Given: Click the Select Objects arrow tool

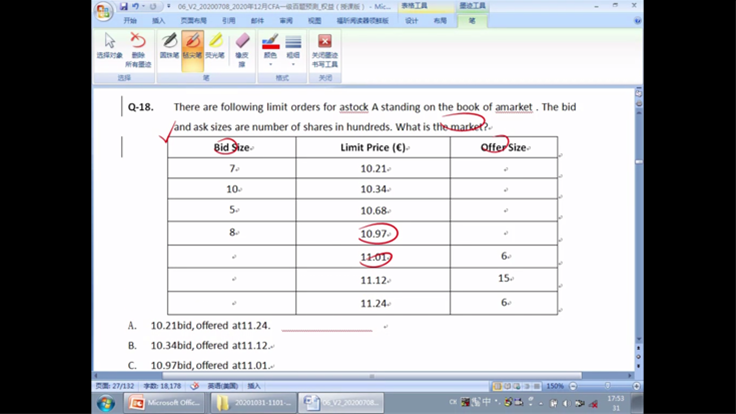Looking at the screenshot, I should tap(110, 47).
